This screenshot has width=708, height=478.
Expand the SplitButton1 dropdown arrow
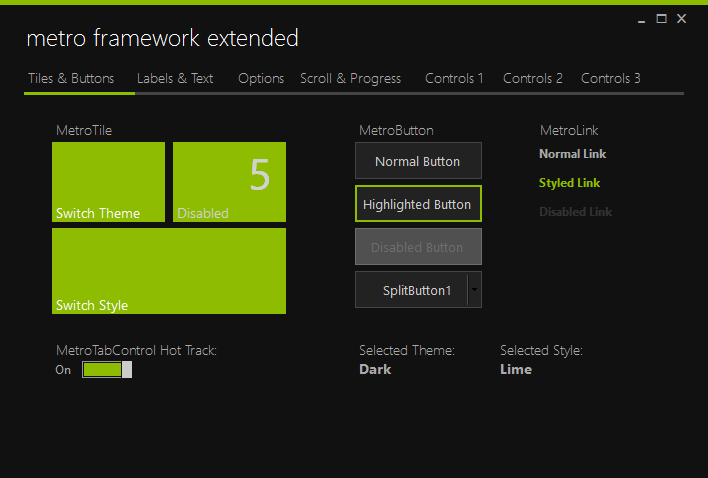pos(475,290)
